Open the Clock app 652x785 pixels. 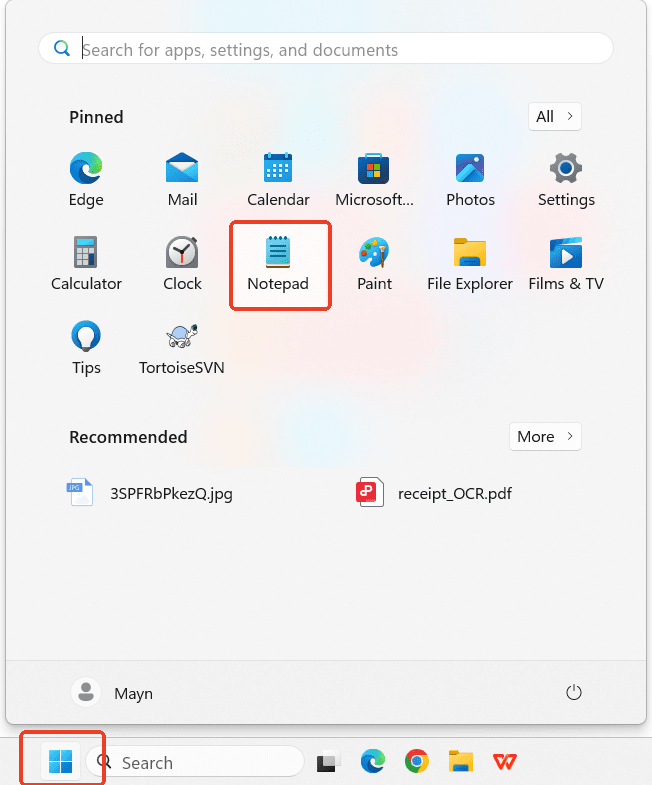182,263
